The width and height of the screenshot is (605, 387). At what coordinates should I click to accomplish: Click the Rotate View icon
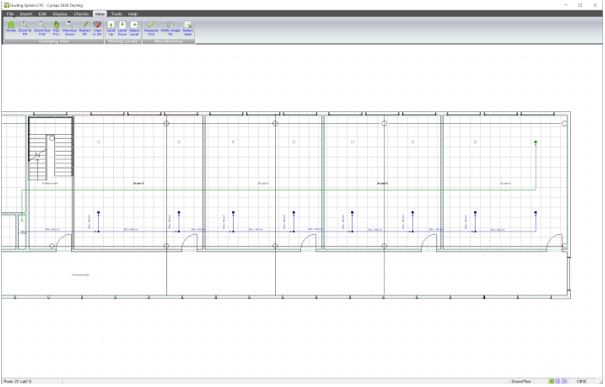point(188,28)
